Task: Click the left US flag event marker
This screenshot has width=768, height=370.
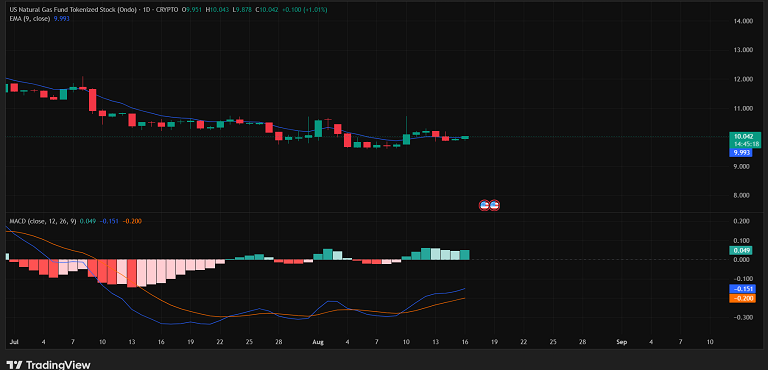Action: point(484,205)
